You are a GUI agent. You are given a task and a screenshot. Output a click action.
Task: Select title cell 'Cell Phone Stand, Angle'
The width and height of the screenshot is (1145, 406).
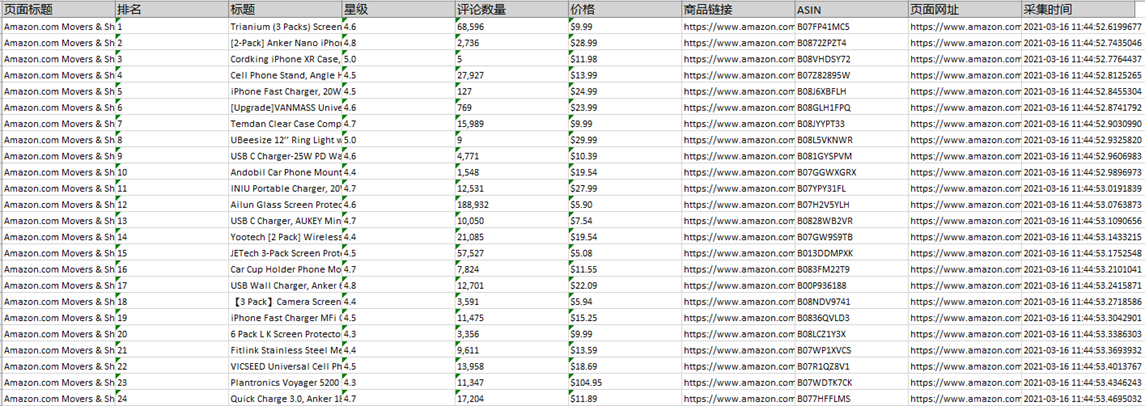coord(285,75)
